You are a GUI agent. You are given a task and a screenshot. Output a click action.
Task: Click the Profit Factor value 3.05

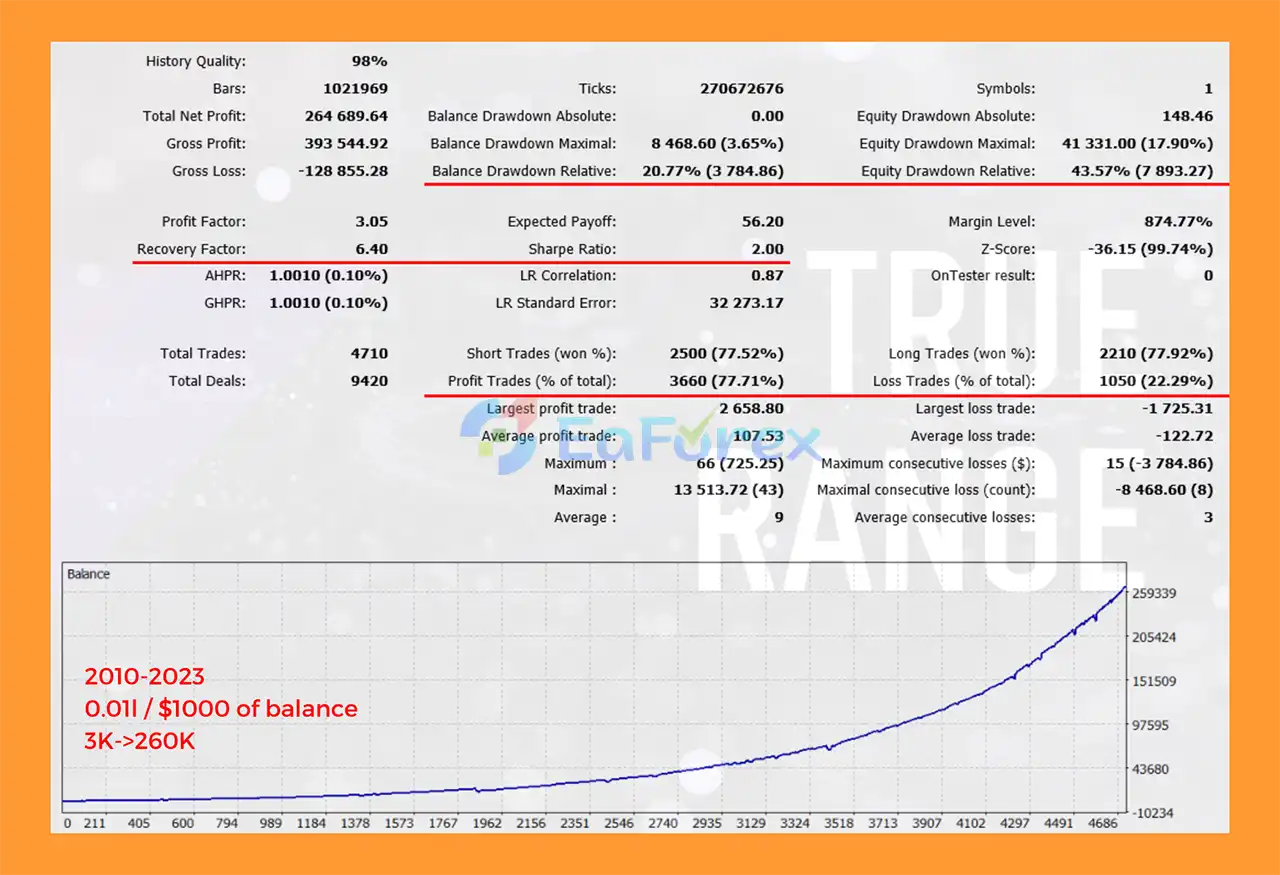[375, 221]
